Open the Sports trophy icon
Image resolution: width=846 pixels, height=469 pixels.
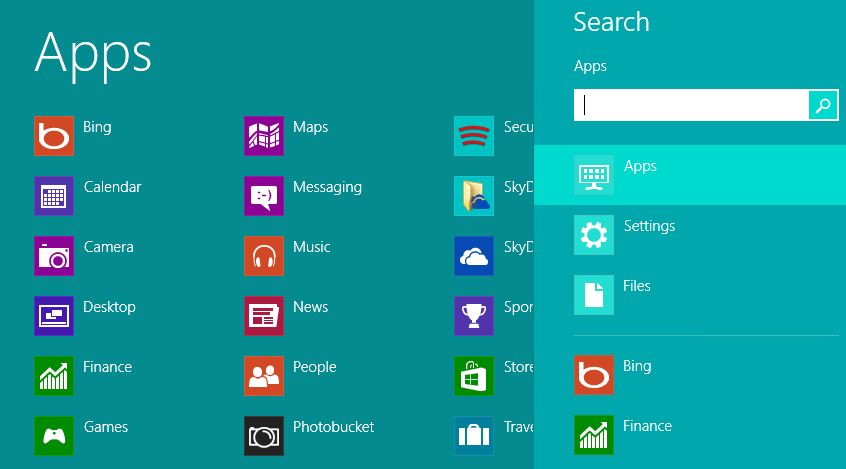tap(474, 316)
